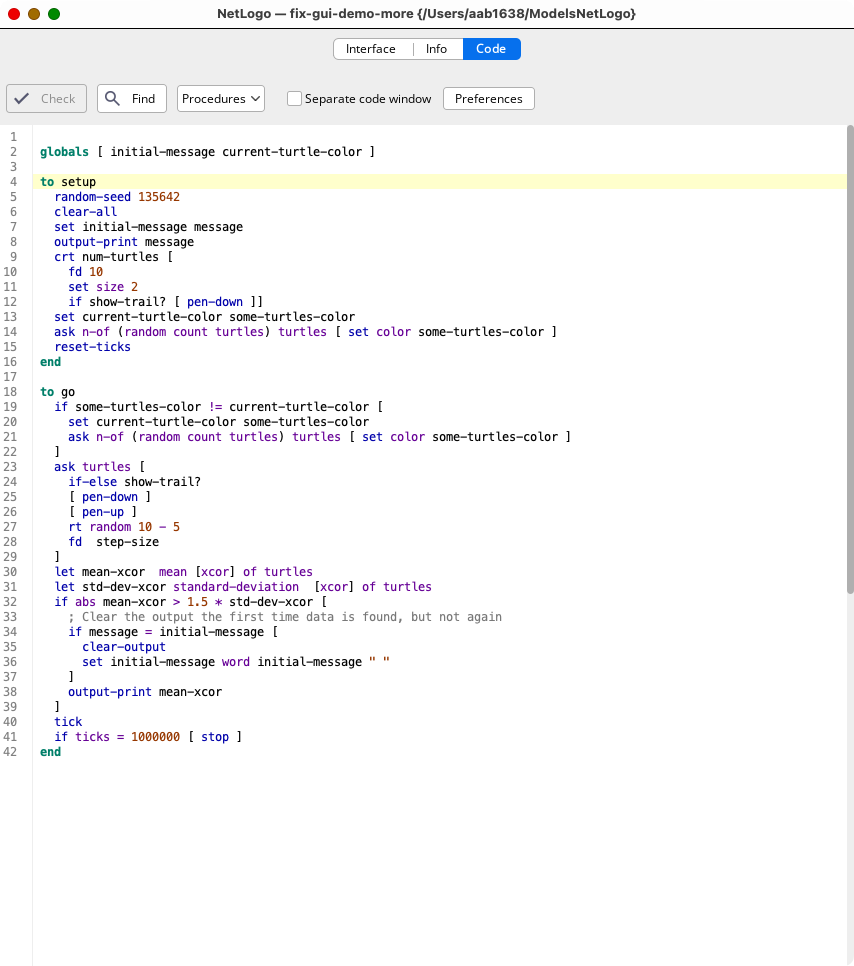Viewport: 854px width, 966px height.
Task: Open Find via the magnifying glass icon
Action: point(113,98)
